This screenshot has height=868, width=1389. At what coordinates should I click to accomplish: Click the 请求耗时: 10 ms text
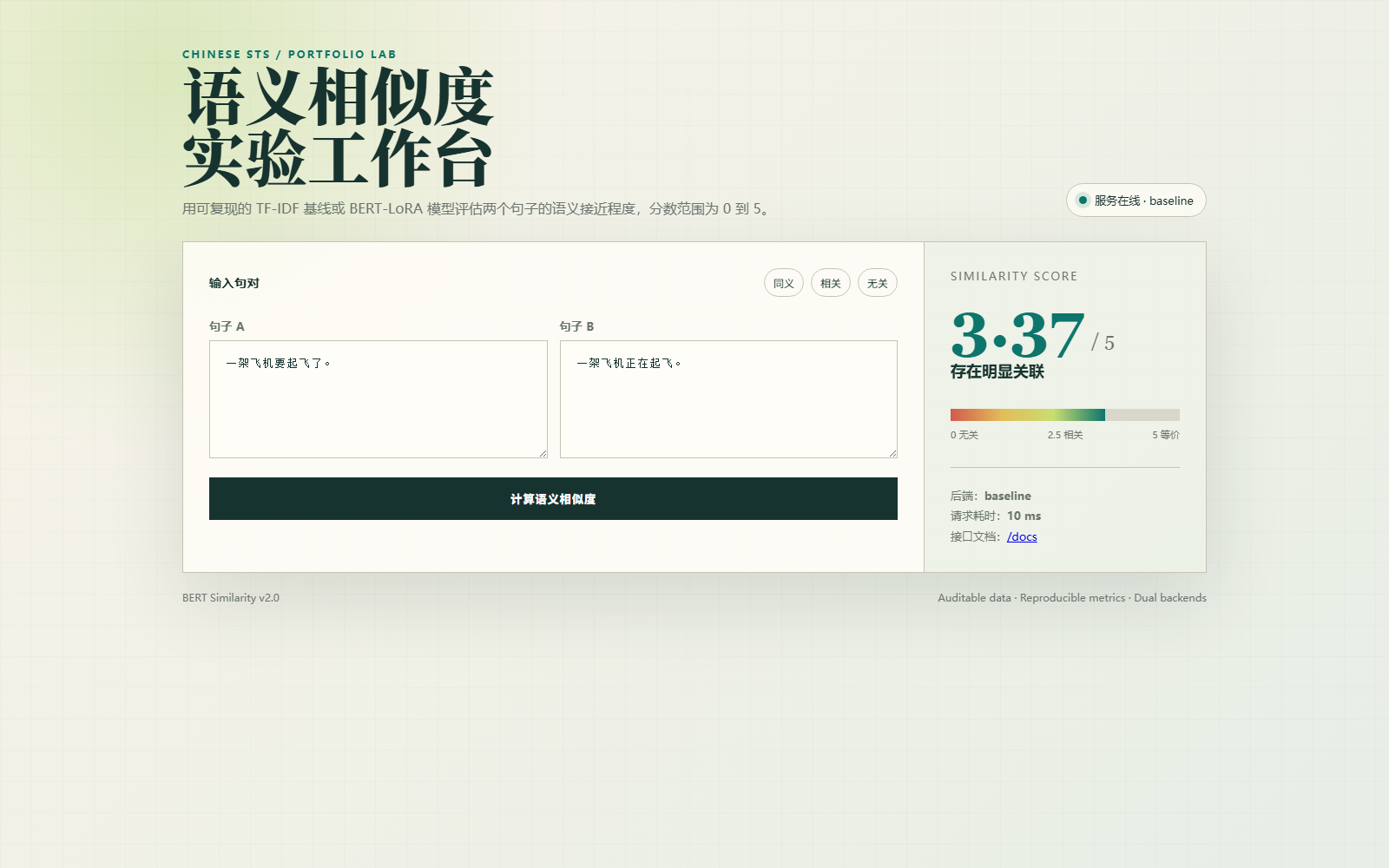[996, 516]
